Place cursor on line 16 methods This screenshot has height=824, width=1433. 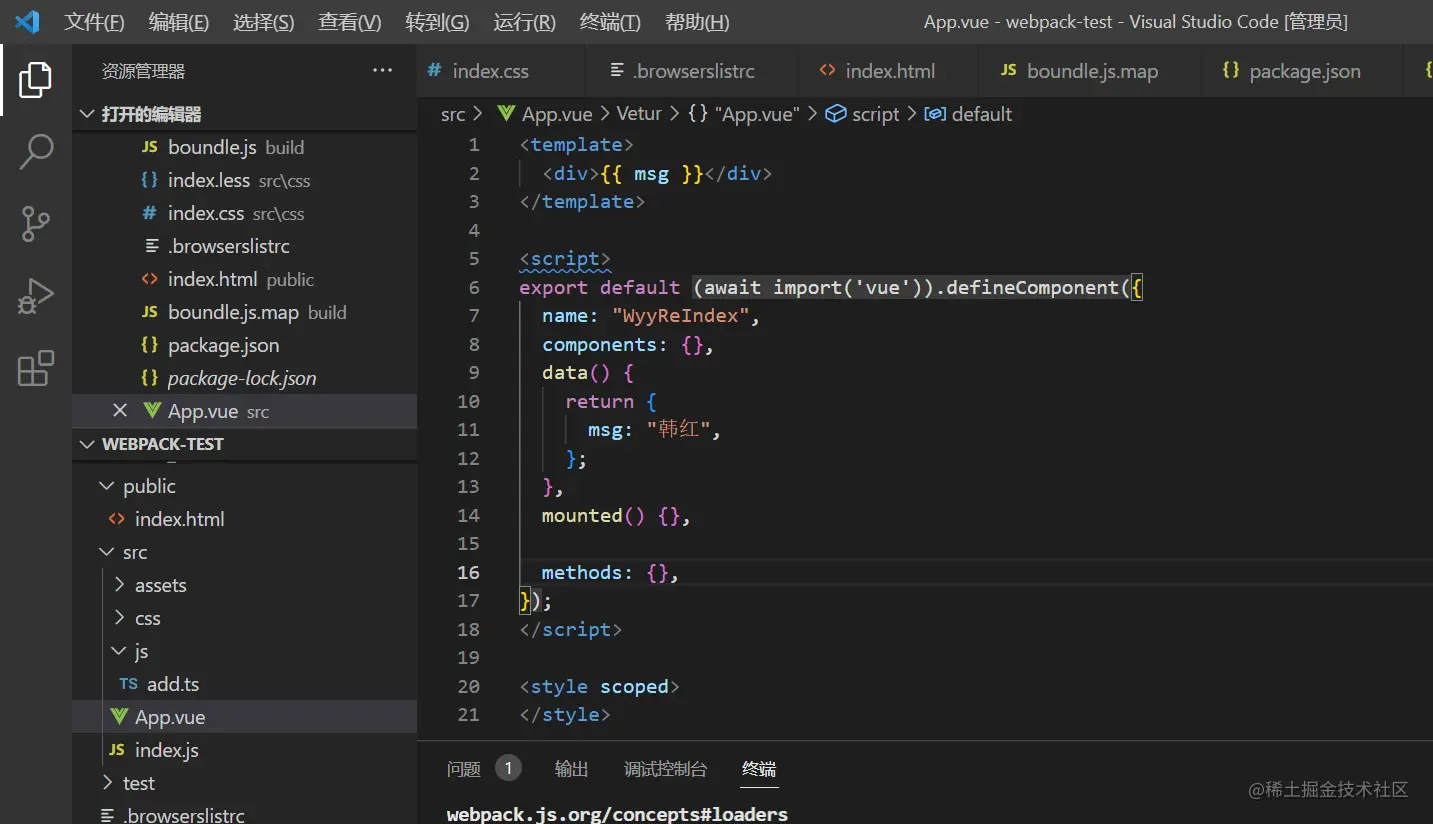611,573
